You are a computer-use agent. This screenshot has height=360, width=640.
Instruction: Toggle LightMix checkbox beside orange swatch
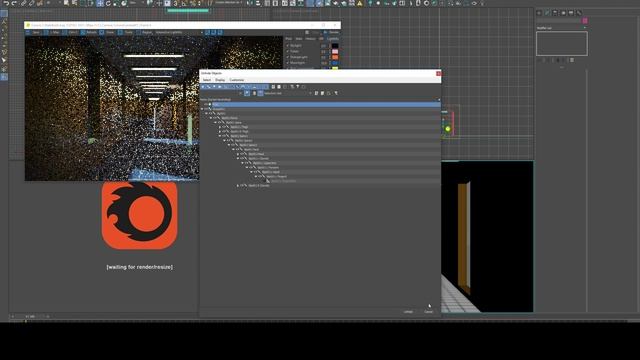point(288,57)
